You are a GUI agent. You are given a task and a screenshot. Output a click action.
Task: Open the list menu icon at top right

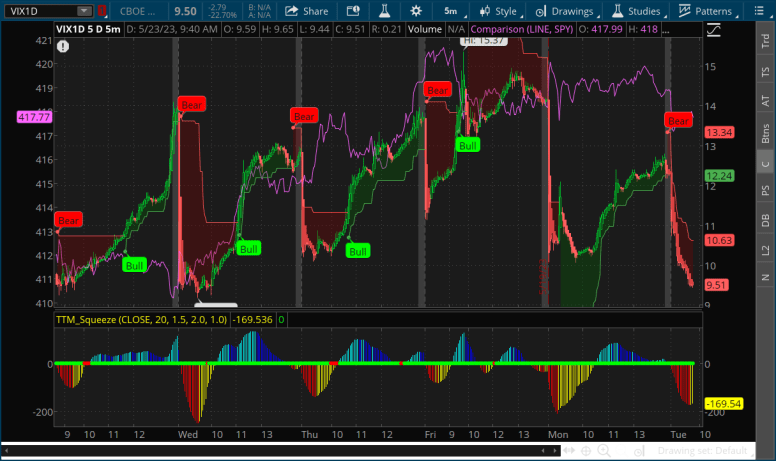(x=759, y=10)
